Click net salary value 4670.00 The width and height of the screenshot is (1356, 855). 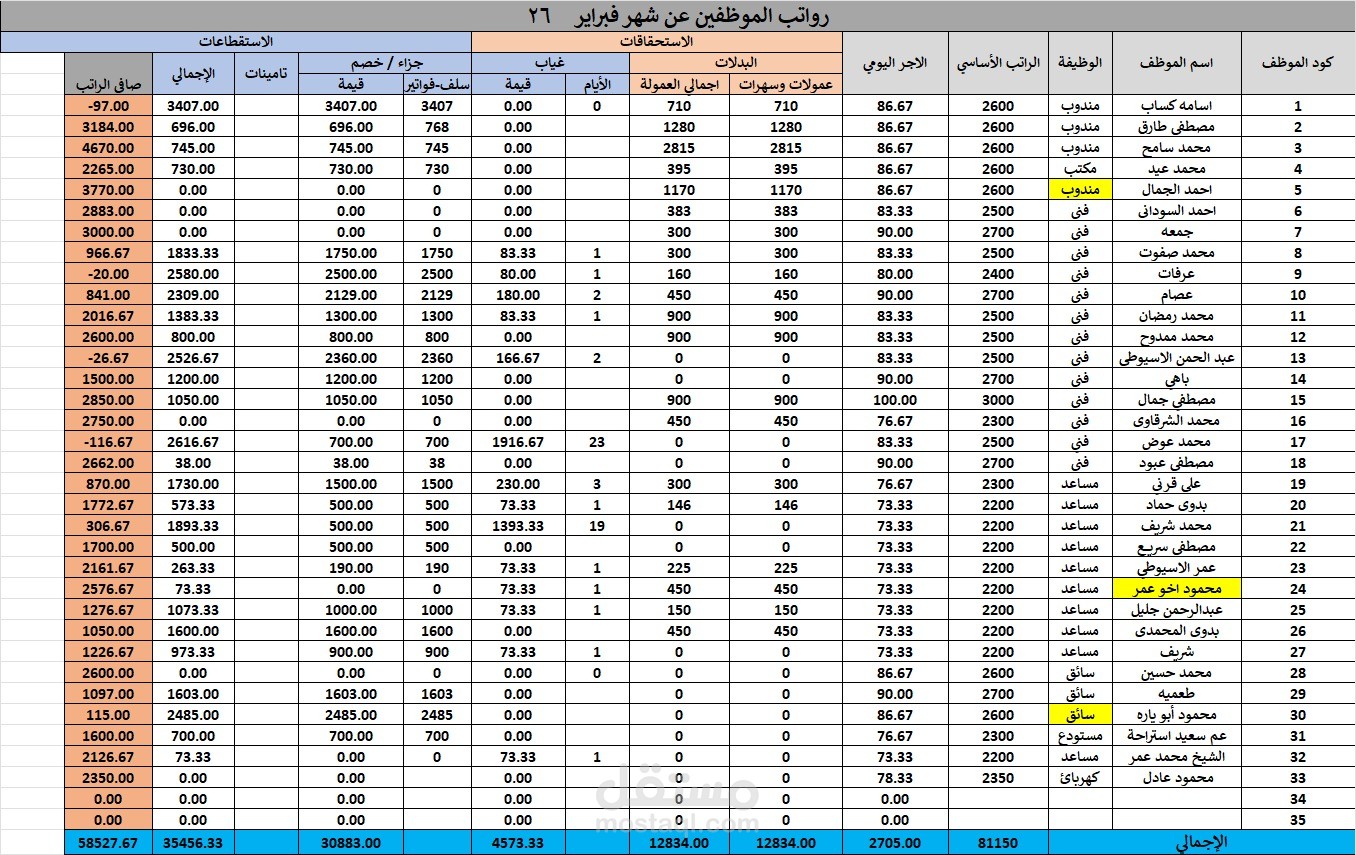point(108,148)
